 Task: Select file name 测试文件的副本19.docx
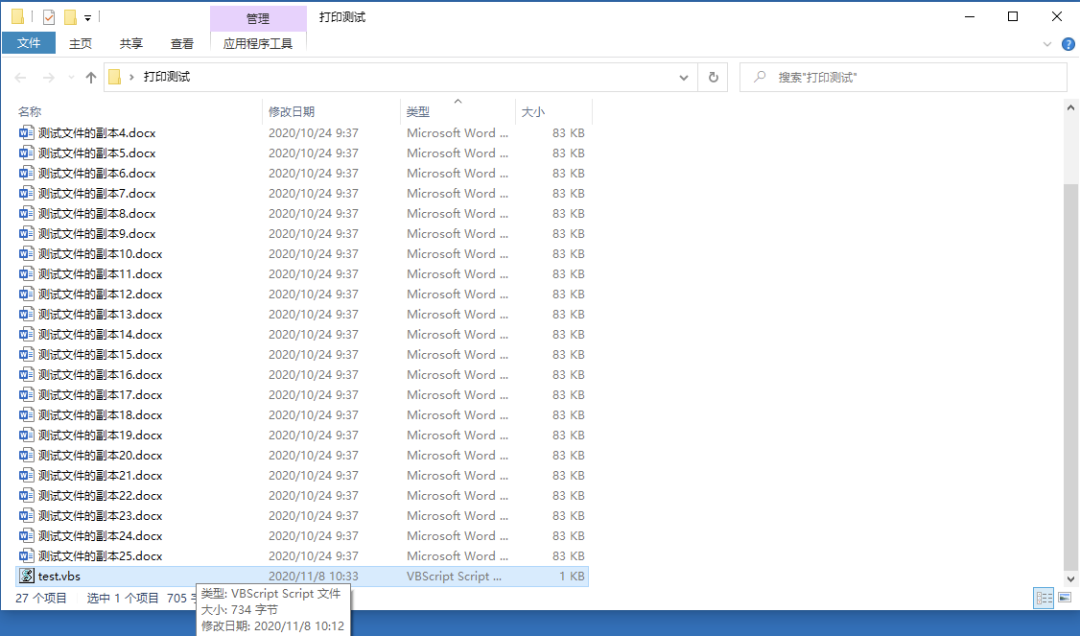click(100, 435)
